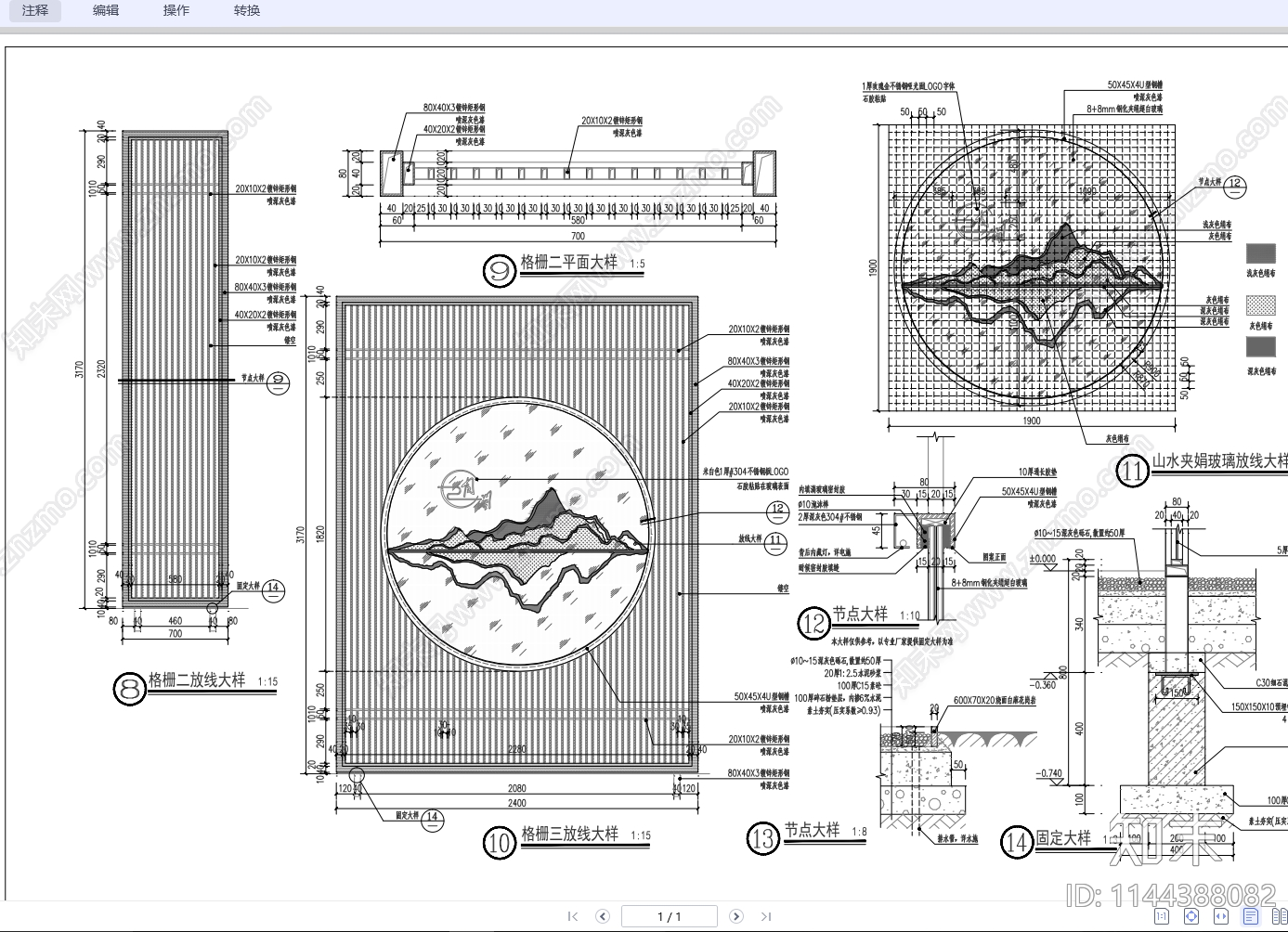Jump to the last page
This screenshot has width=1288, height=932.
766,916
